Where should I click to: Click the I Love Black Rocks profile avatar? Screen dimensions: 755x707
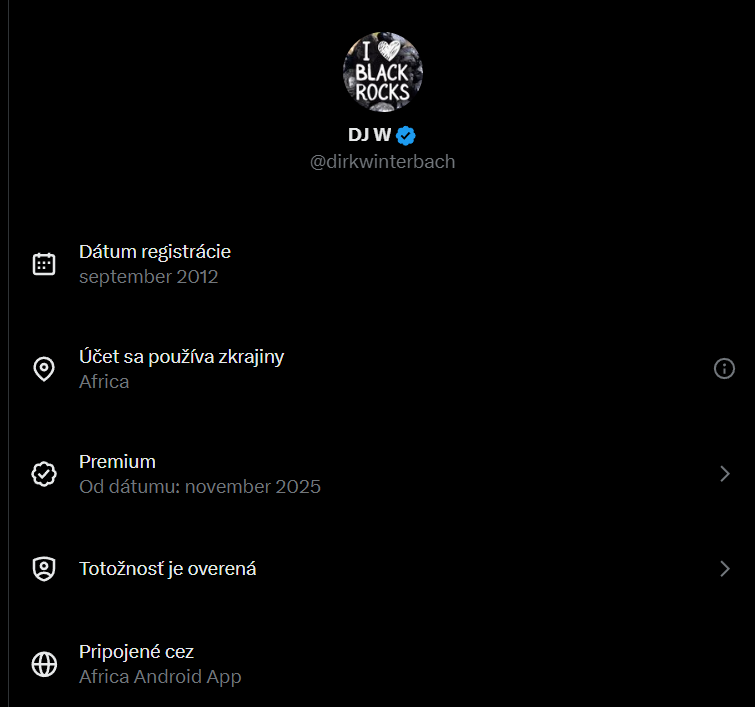383,72
